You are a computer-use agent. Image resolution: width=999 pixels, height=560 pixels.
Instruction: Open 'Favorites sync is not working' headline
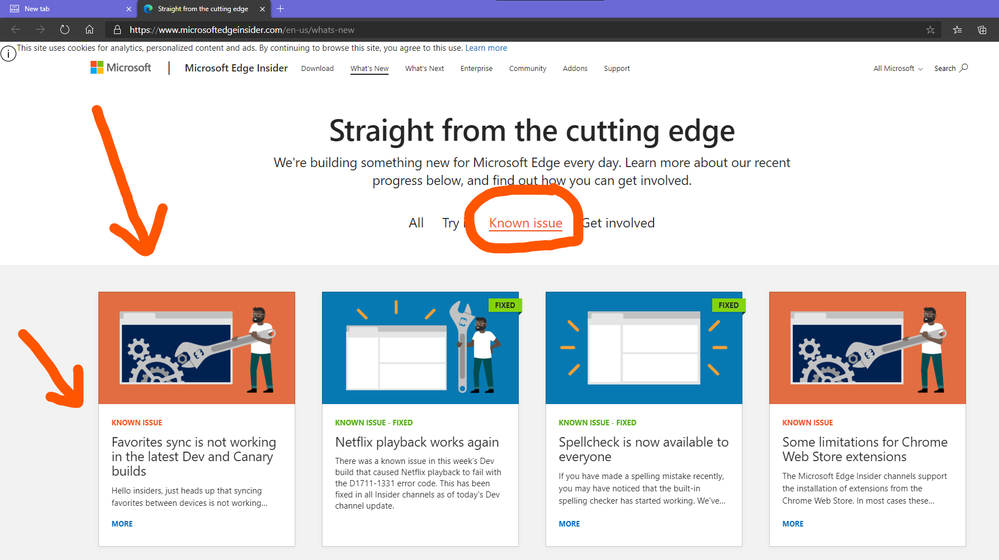click(x=194, y=456)
